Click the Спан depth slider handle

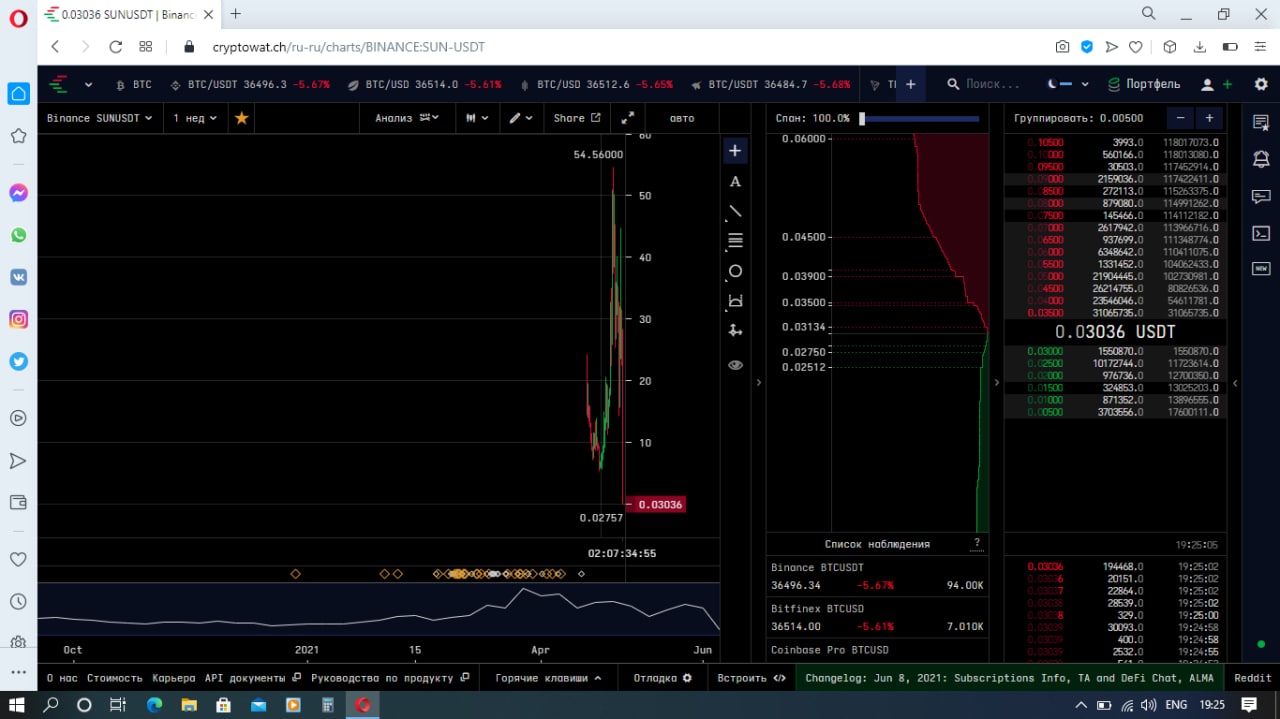click(x=862, y=118)
